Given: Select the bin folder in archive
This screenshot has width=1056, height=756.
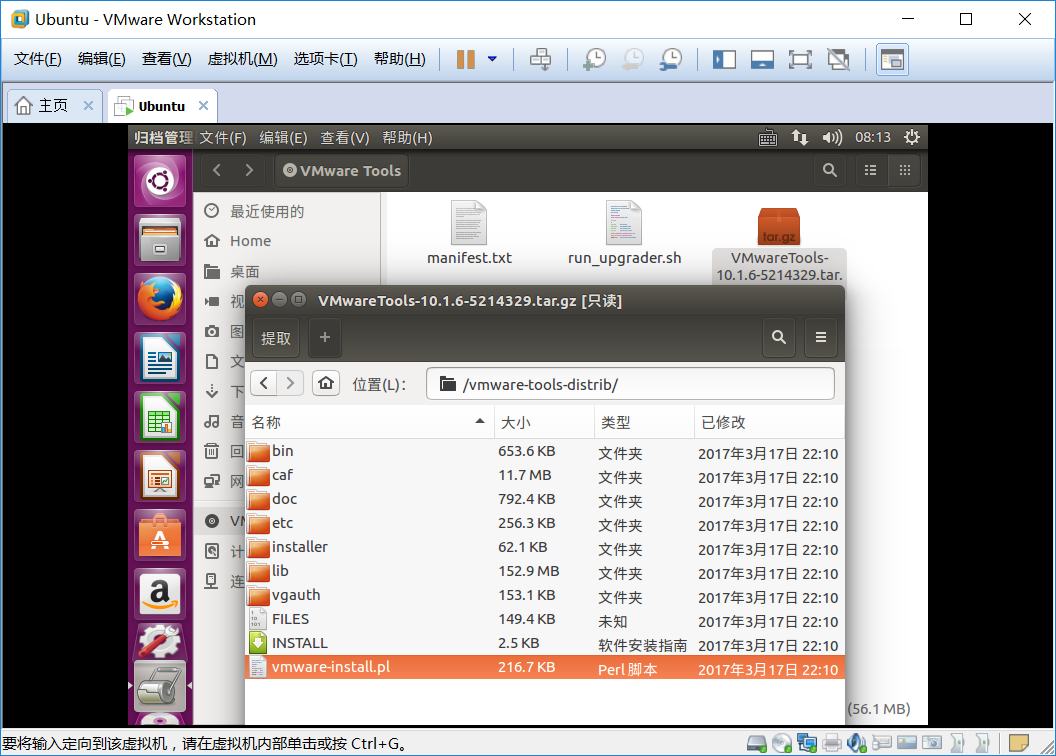Looking at the screenshot, I should (x=544, y=451).
